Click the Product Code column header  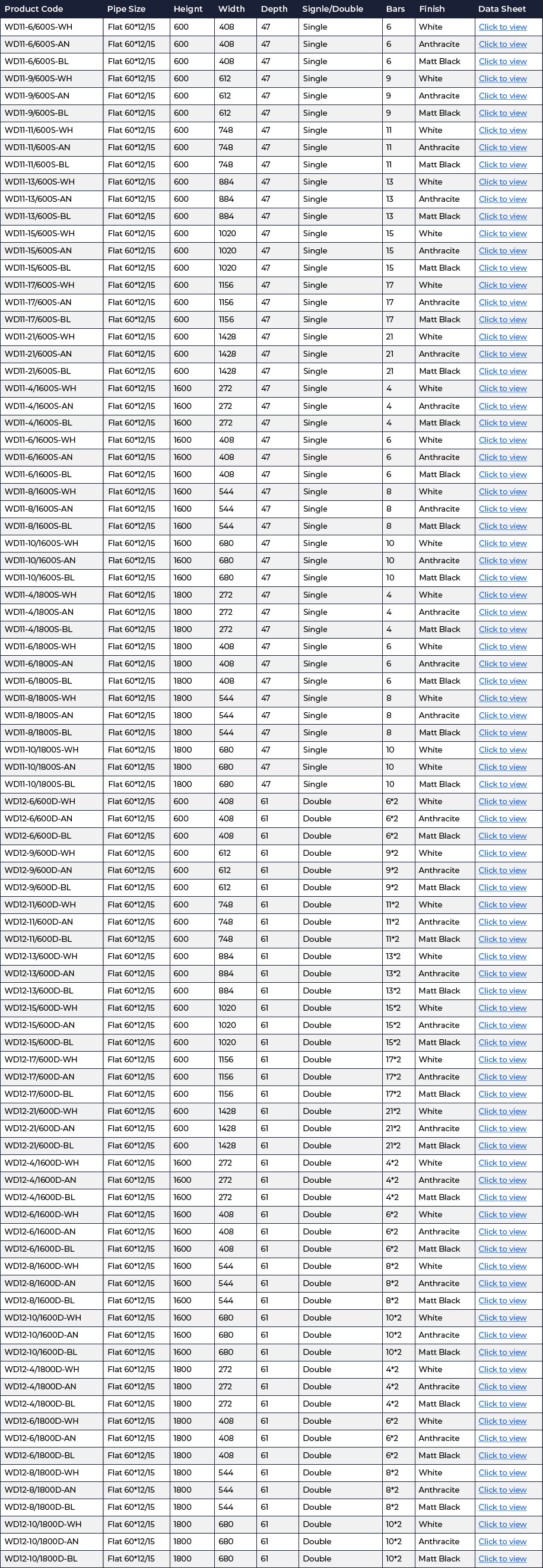tap(33, 9)
